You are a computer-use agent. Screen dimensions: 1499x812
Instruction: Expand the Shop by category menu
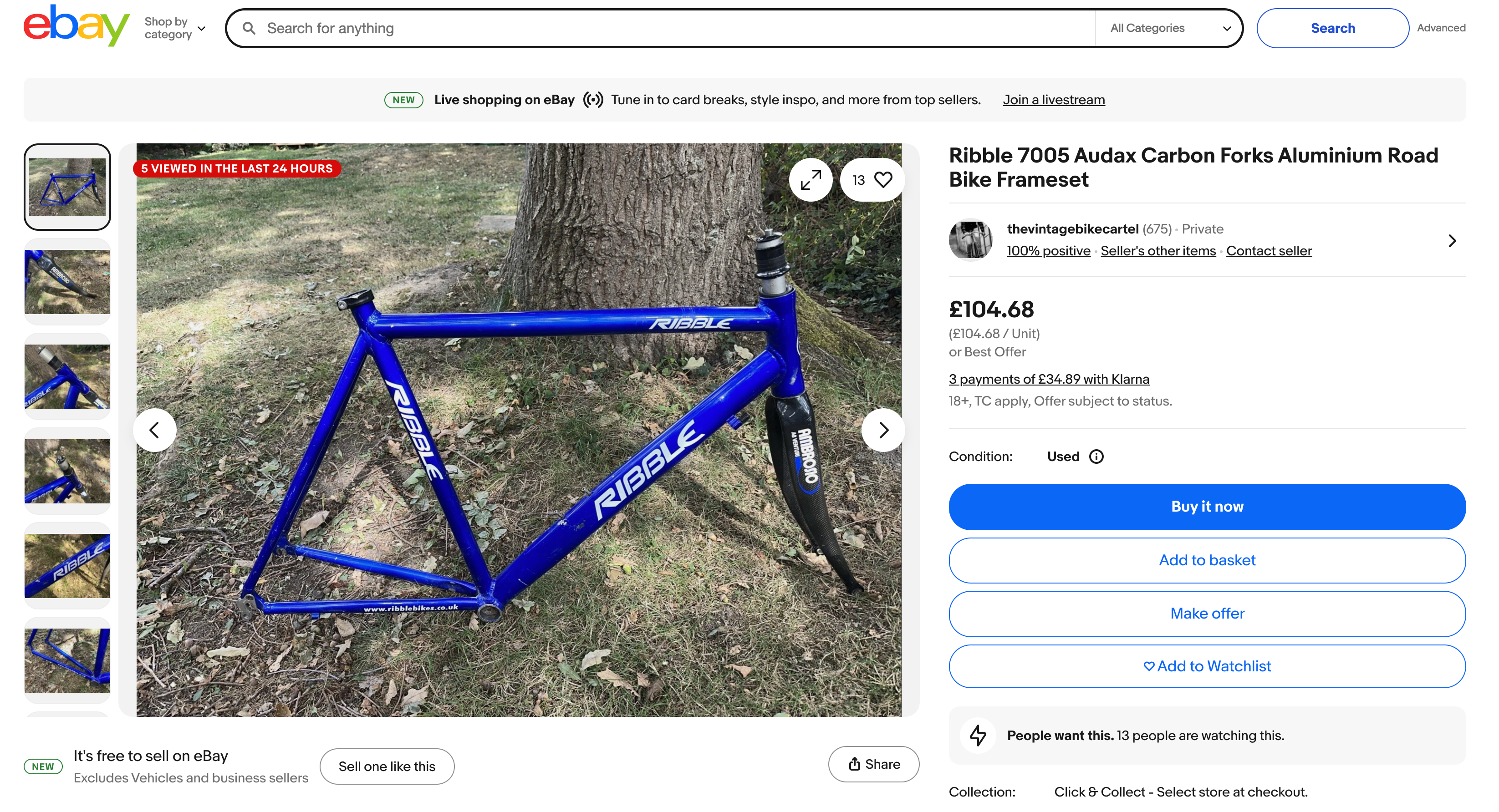click(x=174, y=28)
